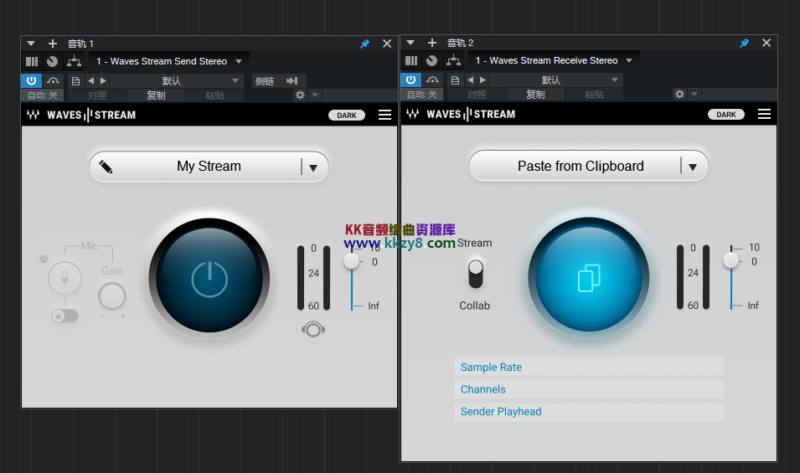
Task: Expand the My Stream dropdown arrow
Action: tap(313, 168)
